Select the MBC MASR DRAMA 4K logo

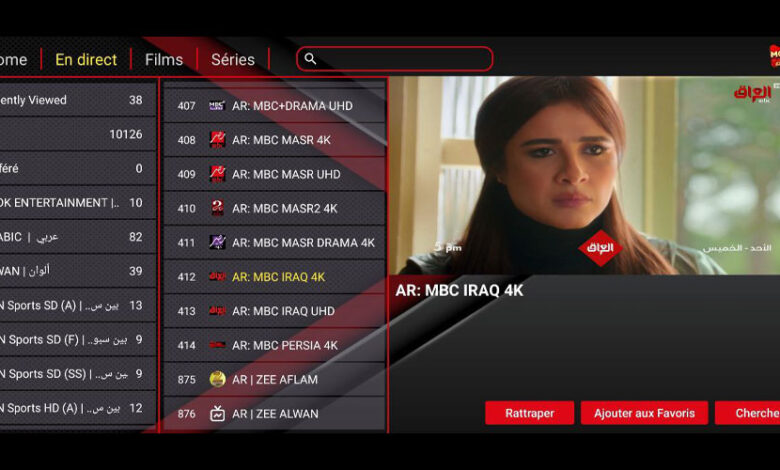coord(217,242)
